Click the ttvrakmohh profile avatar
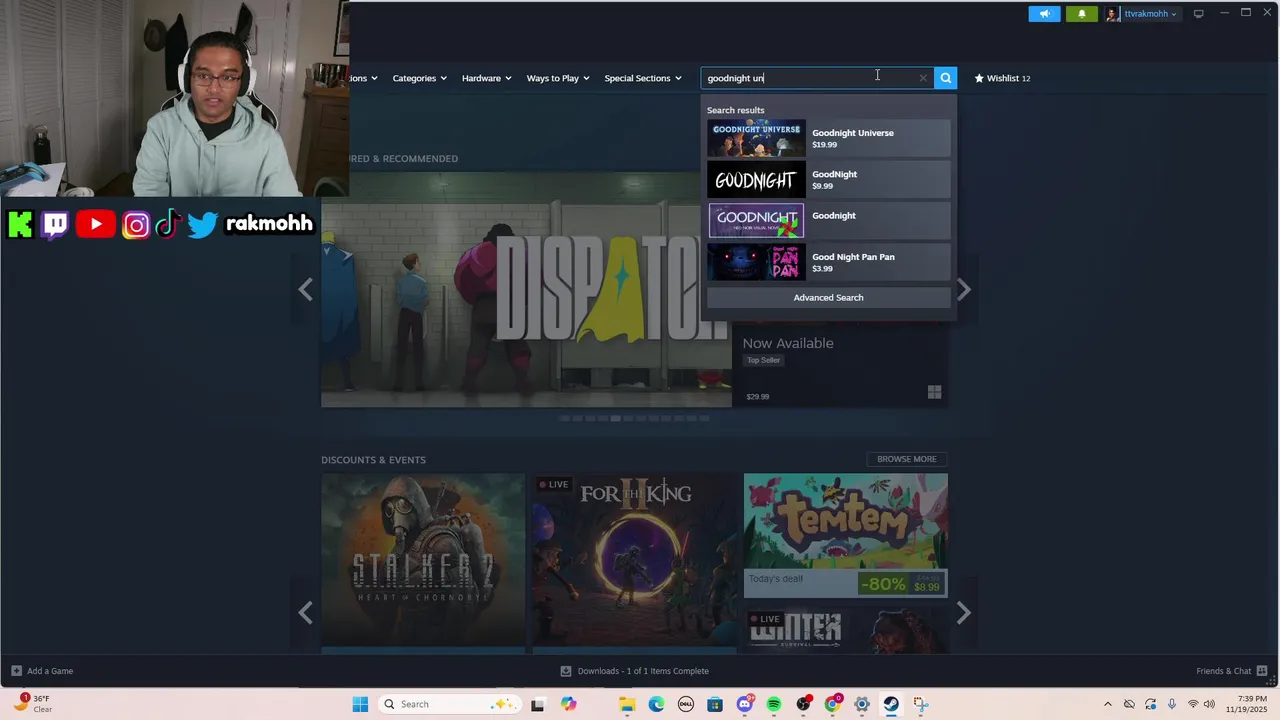The width and height of the screenshot is (1280, 720). [1112, 14]
